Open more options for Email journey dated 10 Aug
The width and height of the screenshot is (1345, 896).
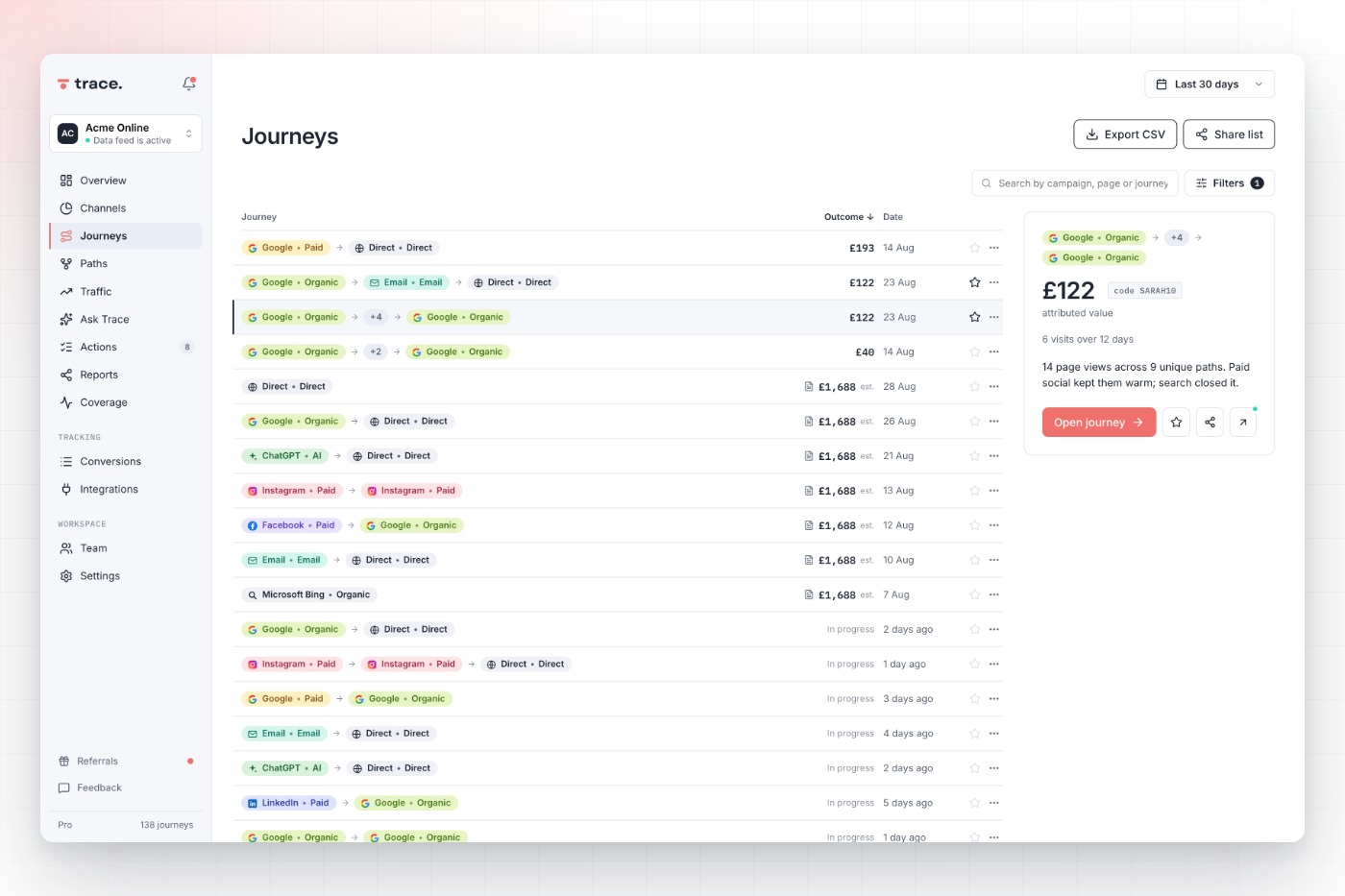click(994, 560)
